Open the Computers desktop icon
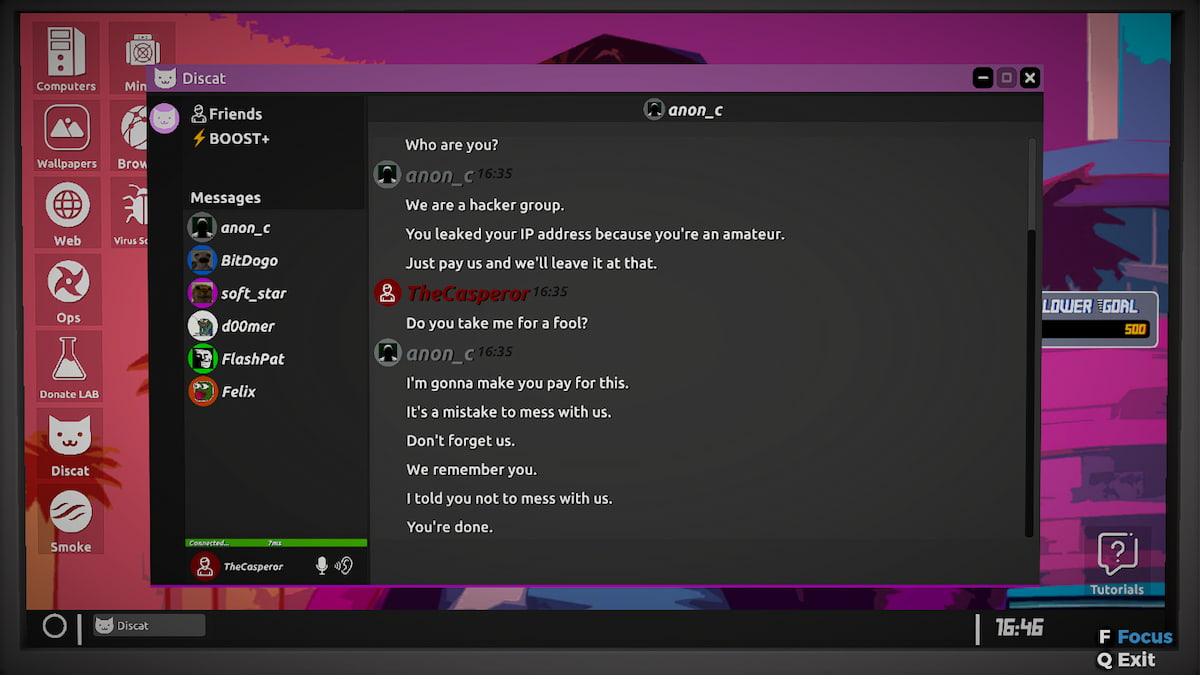Viewport: 1200px width, 675px height. (67, 57)
